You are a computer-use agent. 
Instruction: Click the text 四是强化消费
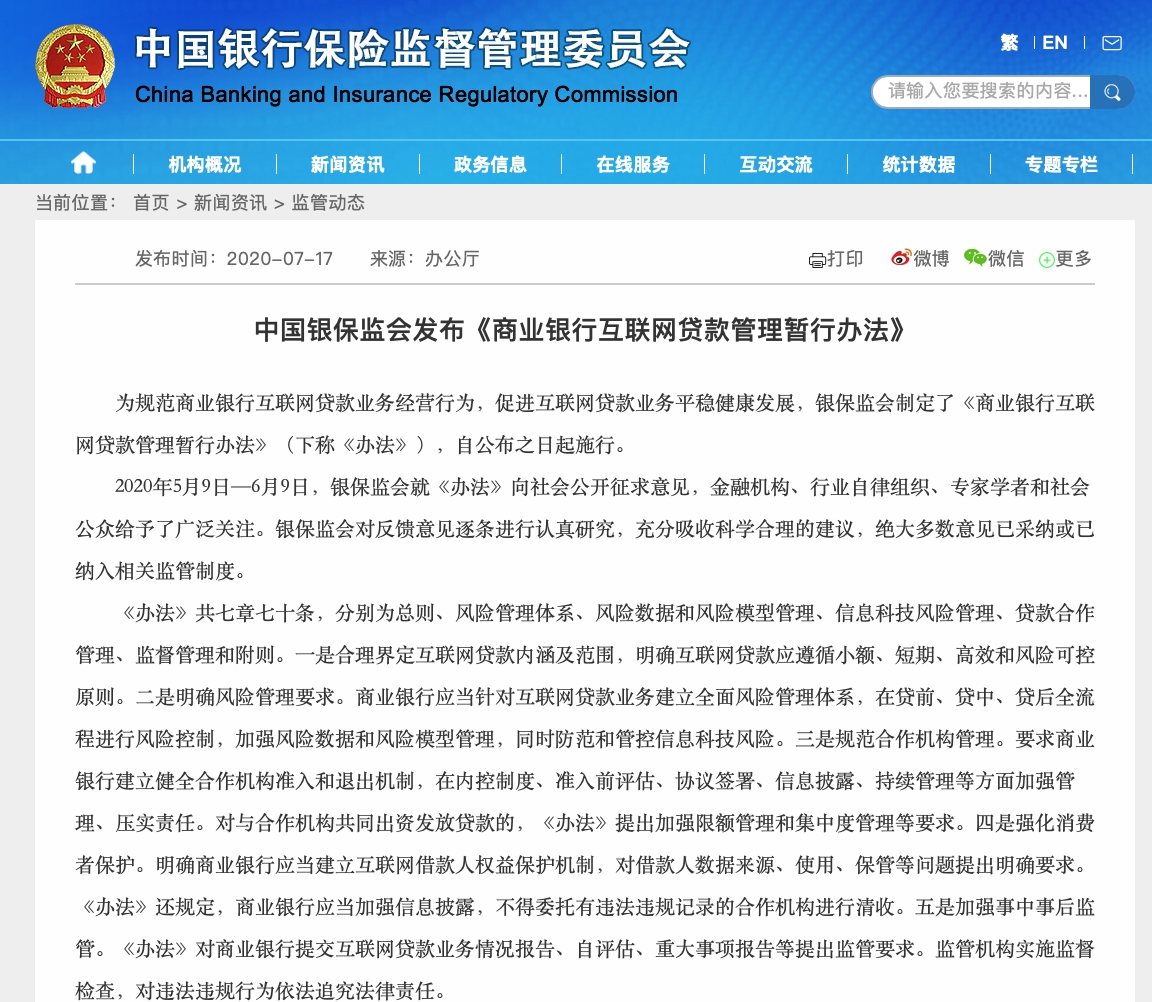[x=1035, y=823]
